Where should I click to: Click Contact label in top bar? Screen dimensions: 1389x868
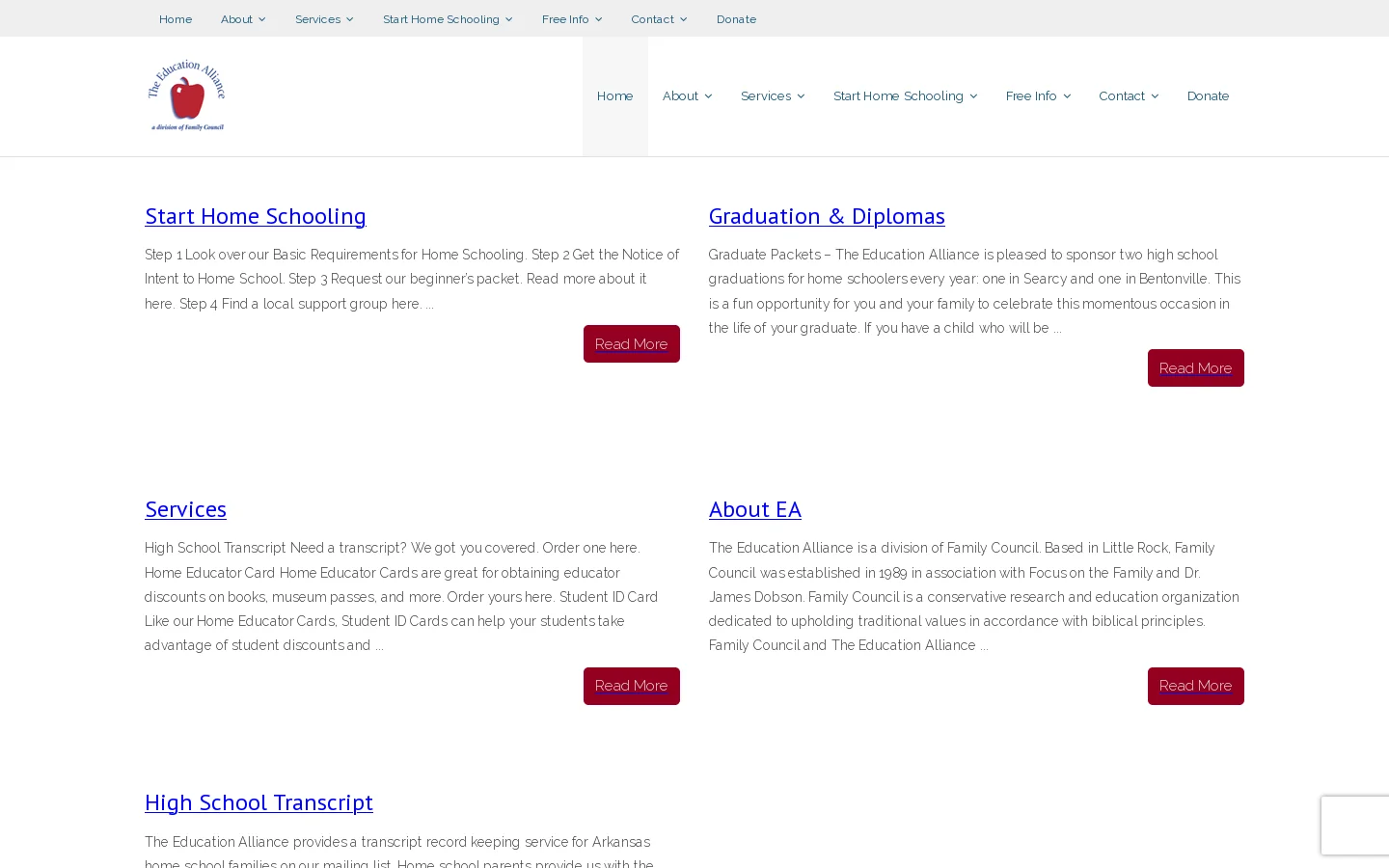coord(652,19)
